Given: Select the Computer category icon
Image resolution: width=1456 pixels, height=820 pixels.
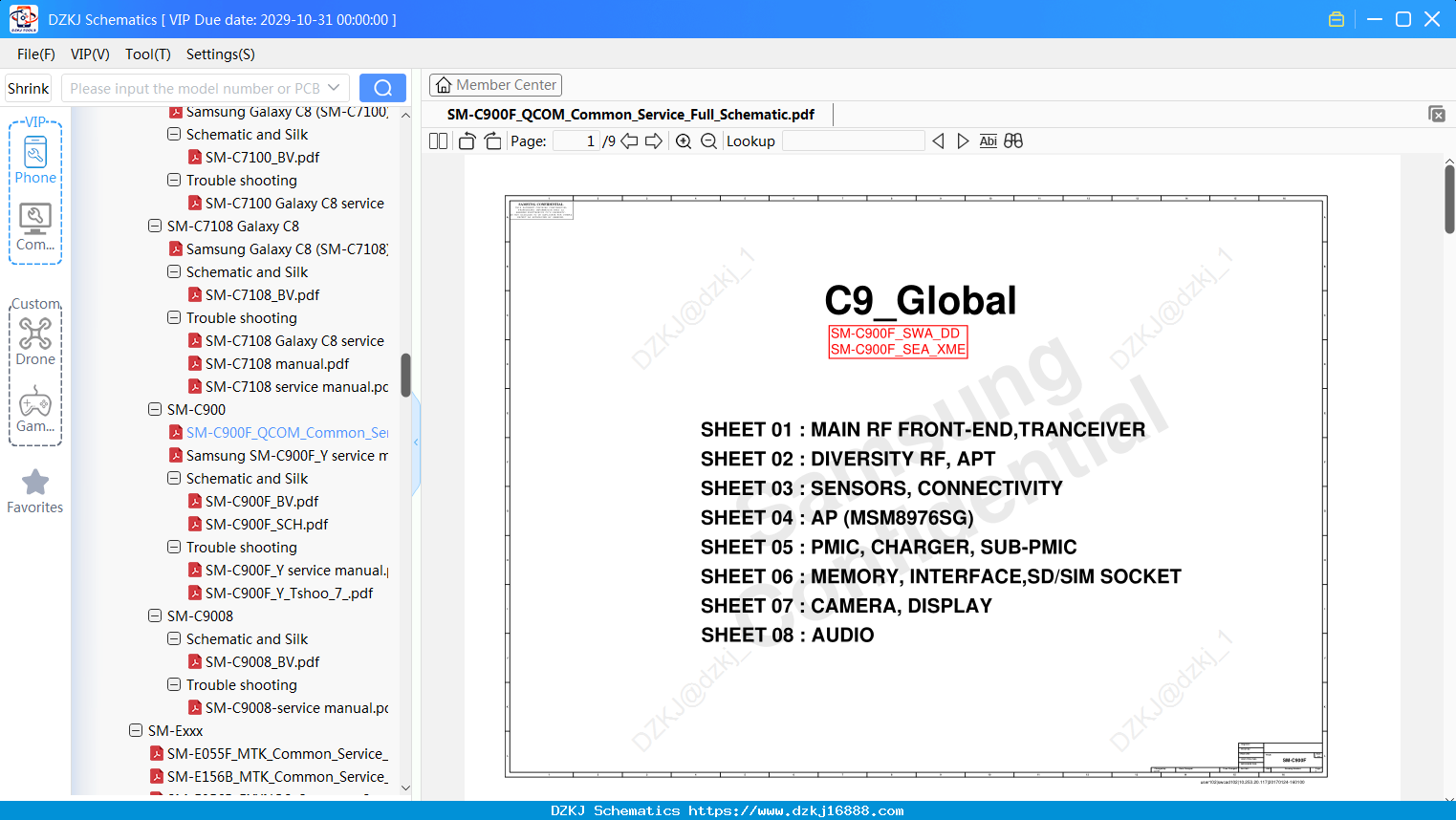Looking at the screenshot, I should point(35,227).
